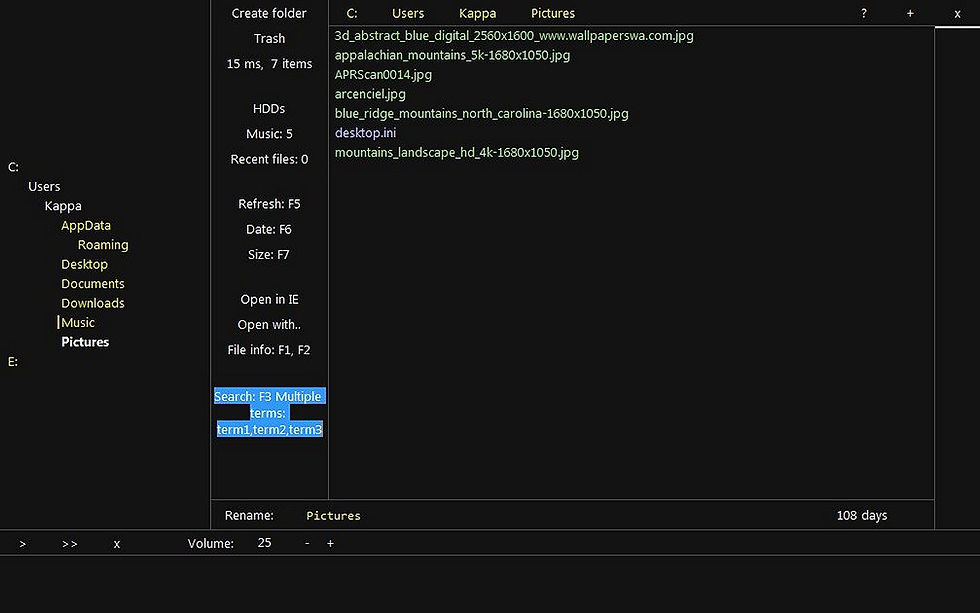Close the window with top-right x
980x613 pixels.
click(x=957, y=13)
